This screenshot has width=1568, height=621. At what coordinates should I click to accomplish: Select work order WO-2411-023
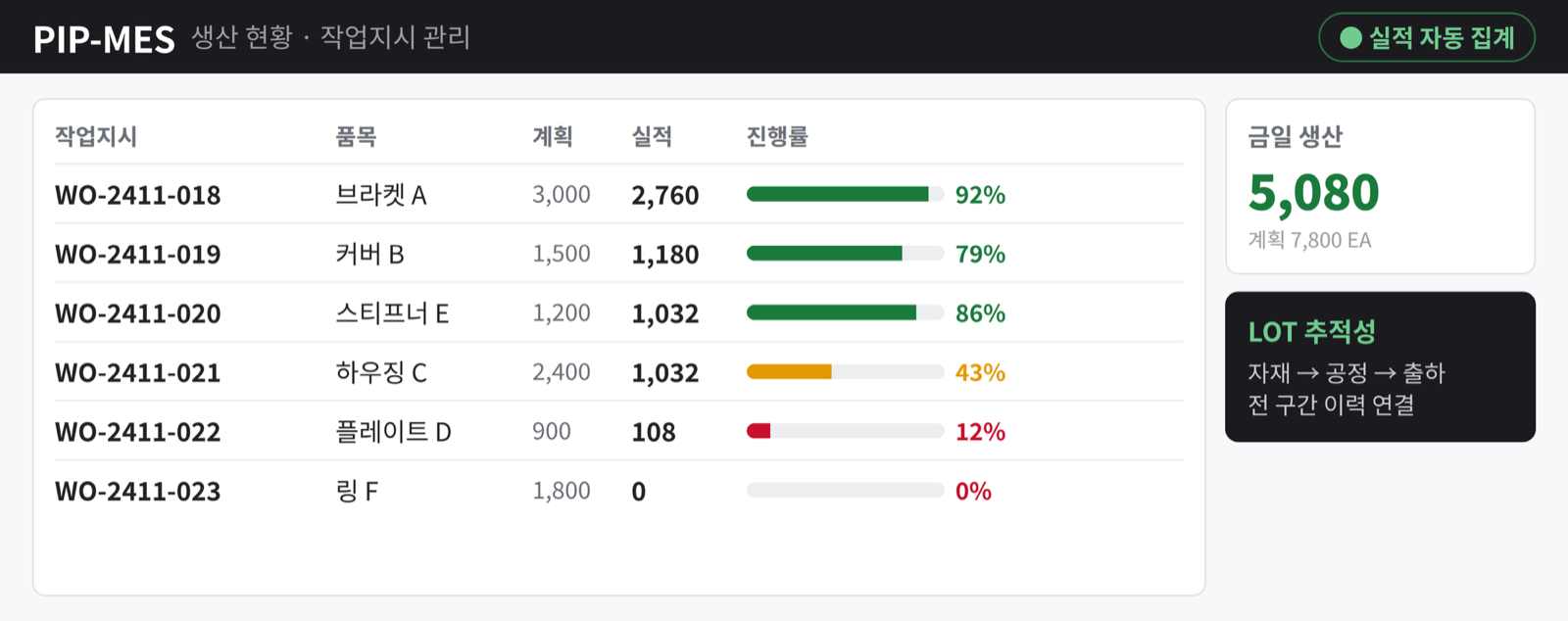click(x=619, y=491)
